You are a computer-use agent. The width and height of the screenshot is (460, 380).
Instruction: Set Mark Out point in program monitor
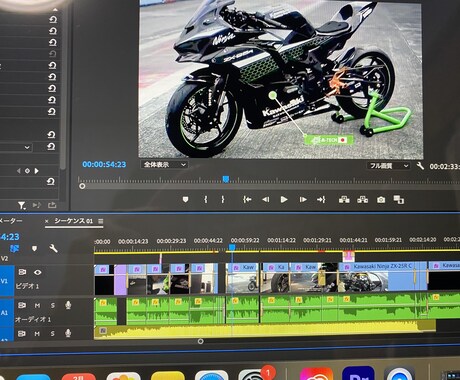[223, 199]
